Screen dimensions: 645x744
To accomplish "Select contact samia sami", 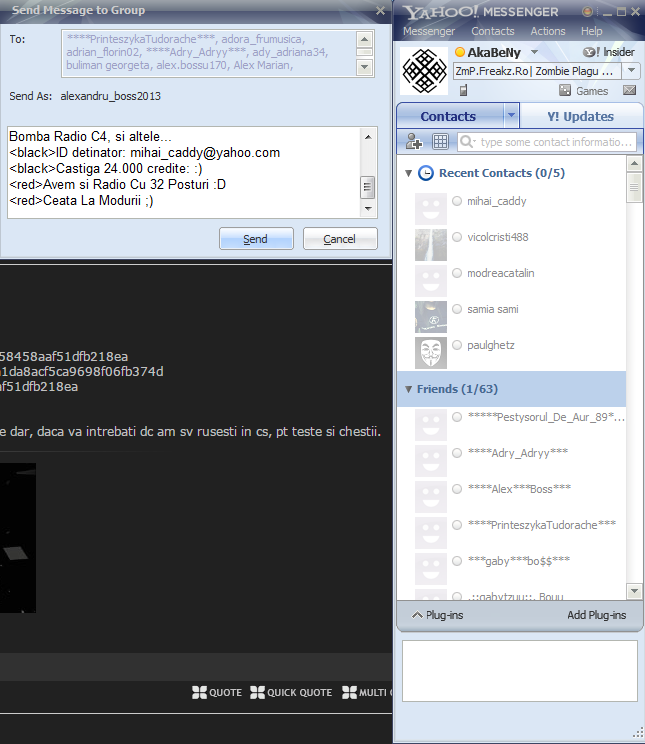I will pos(493,309).
